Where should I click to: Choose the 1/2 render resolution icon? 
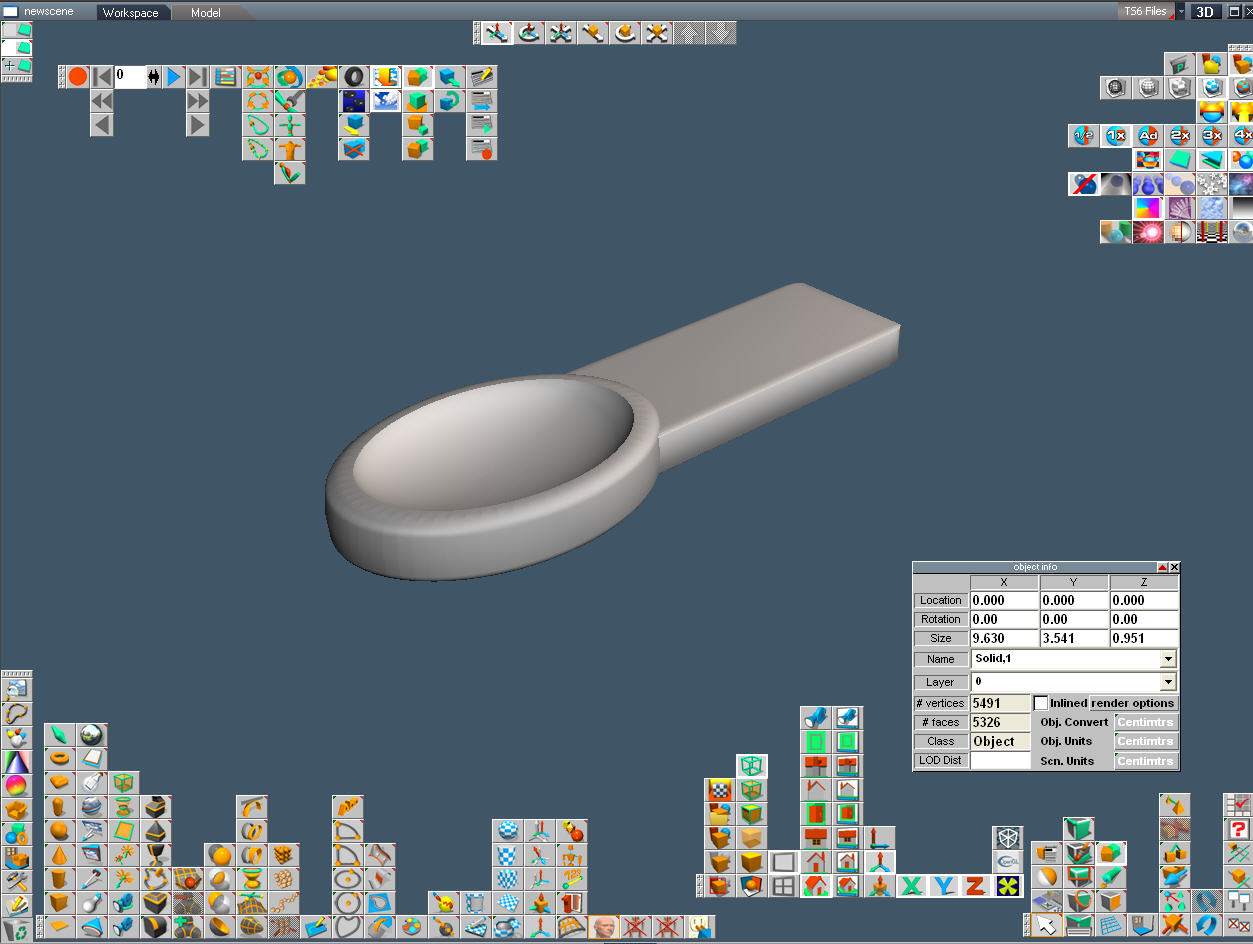[1083, 135]
